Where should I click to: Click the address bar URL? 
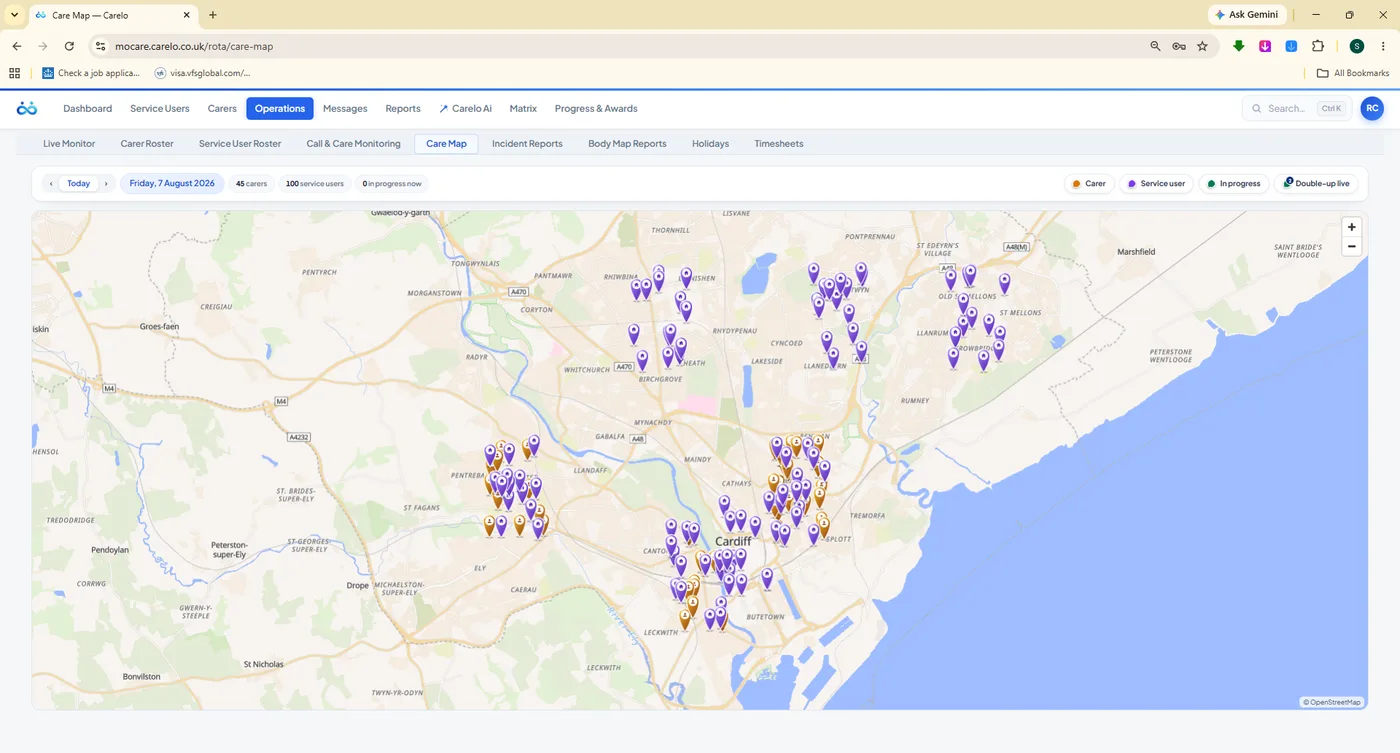click(194, 47)
